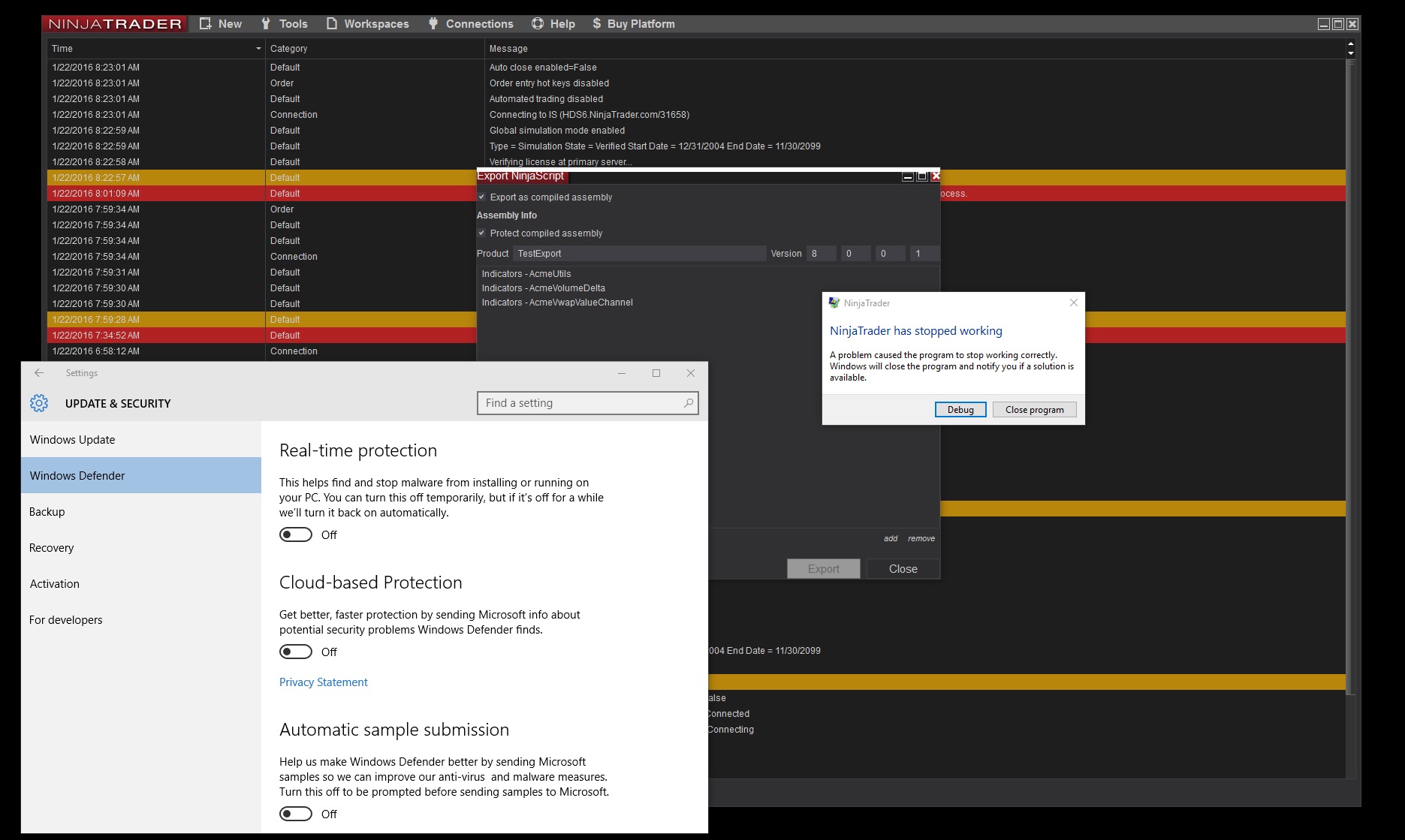Image resolution: width=1405 pixels, height=840 pixels.
Task: Open the Tools menu with wrench icon
Action: (285, 24)
